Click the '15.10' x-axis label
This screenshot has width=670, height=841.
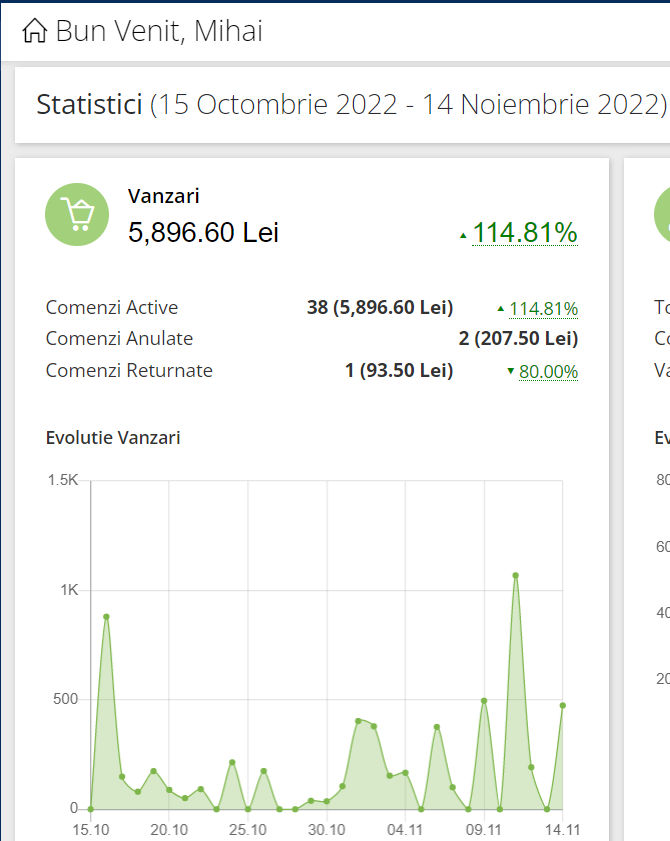tap(91, 830)
